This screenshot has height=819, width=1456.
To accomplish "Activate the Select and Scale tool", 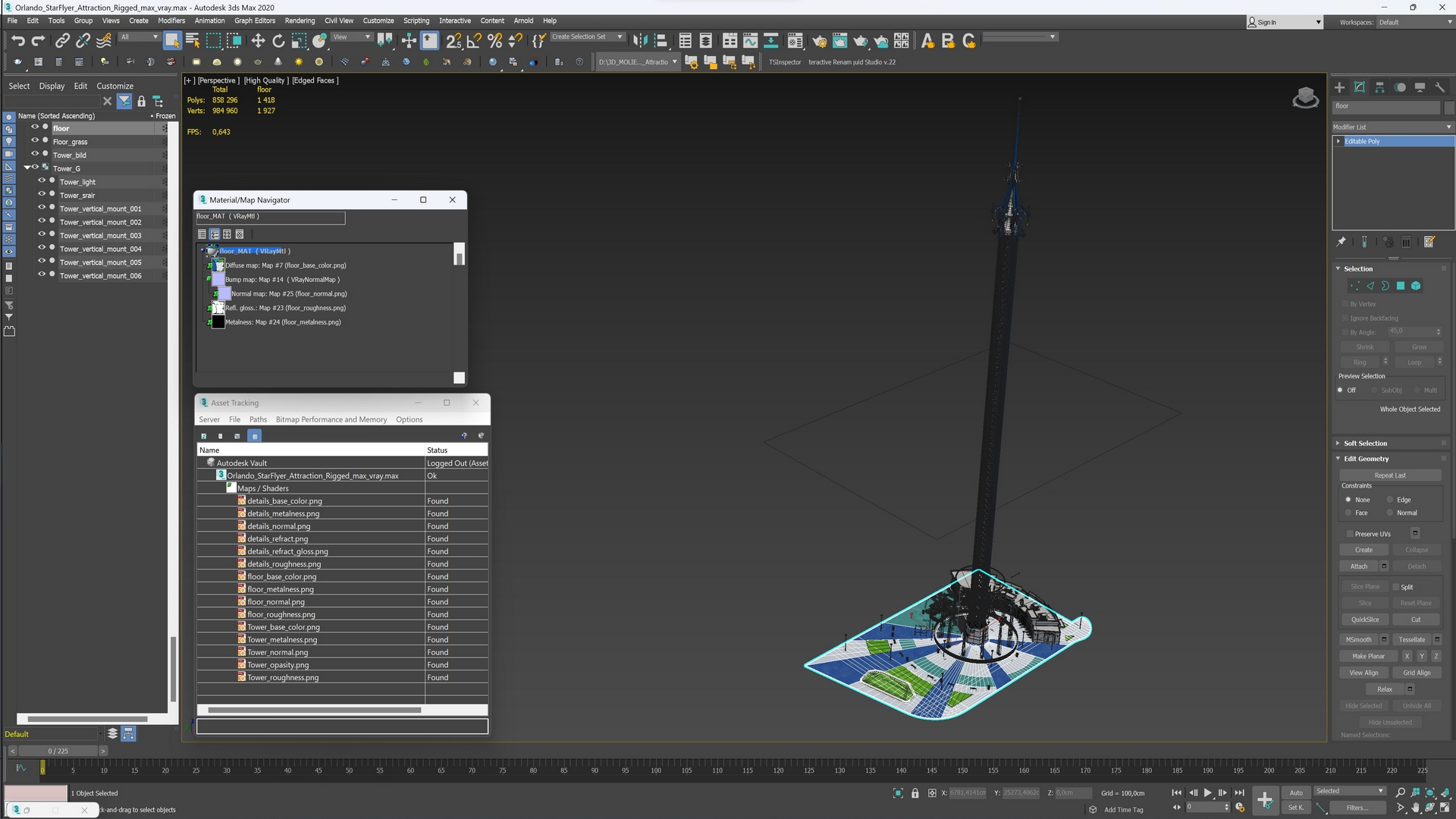I will coord(299,40).
